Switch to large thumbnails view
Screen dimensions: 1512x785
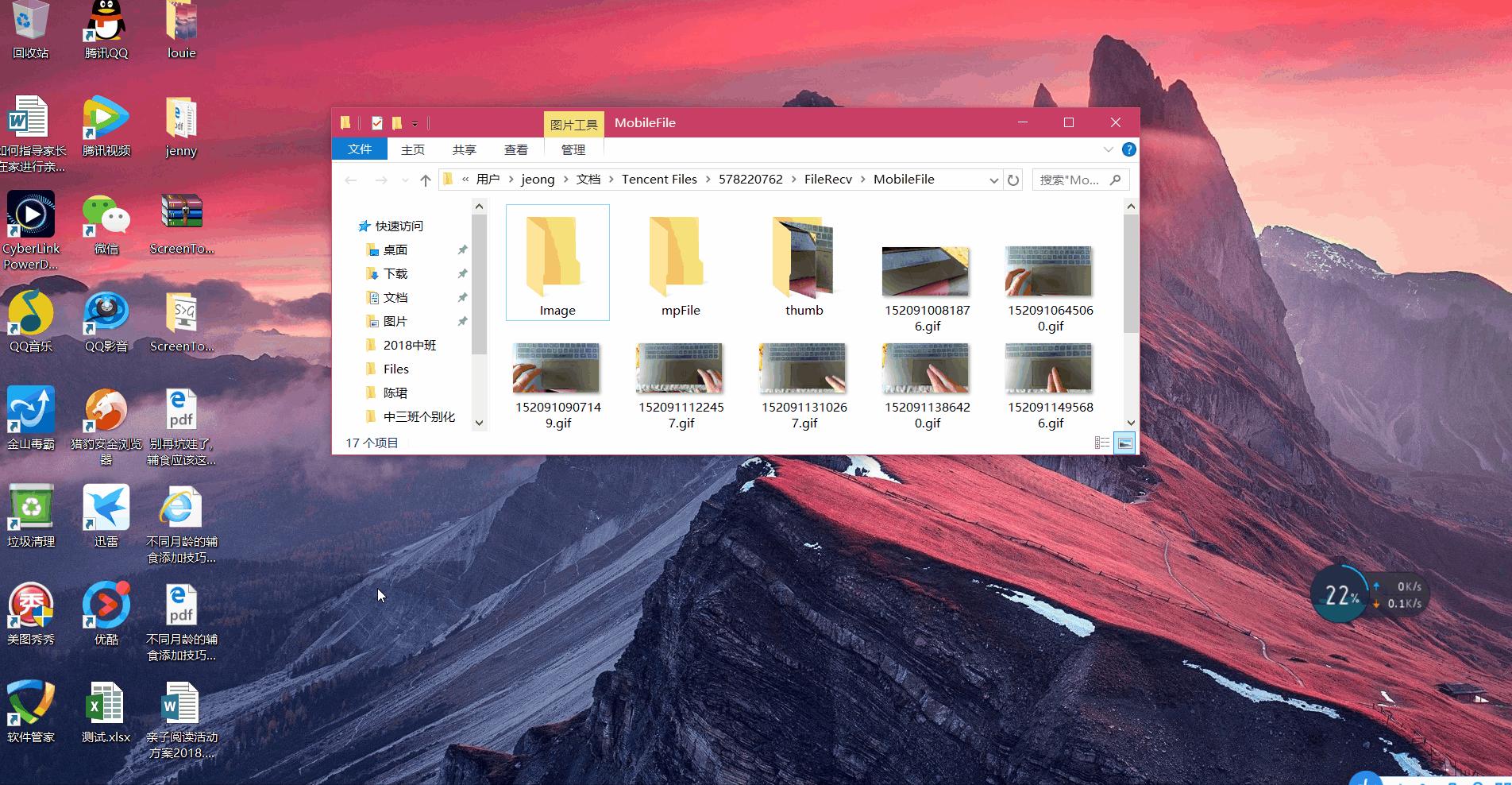click(x=1125, y=443)
